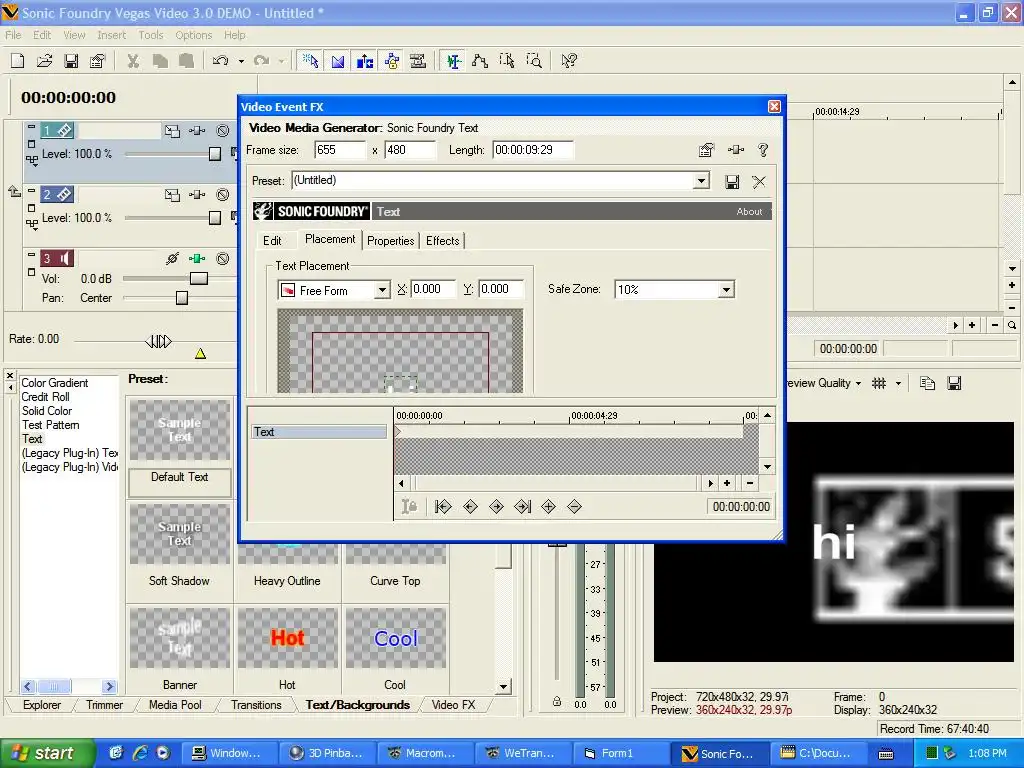Open the Options menu
Viewport: 1024px width, 768px height.
(x=193, y=35)
